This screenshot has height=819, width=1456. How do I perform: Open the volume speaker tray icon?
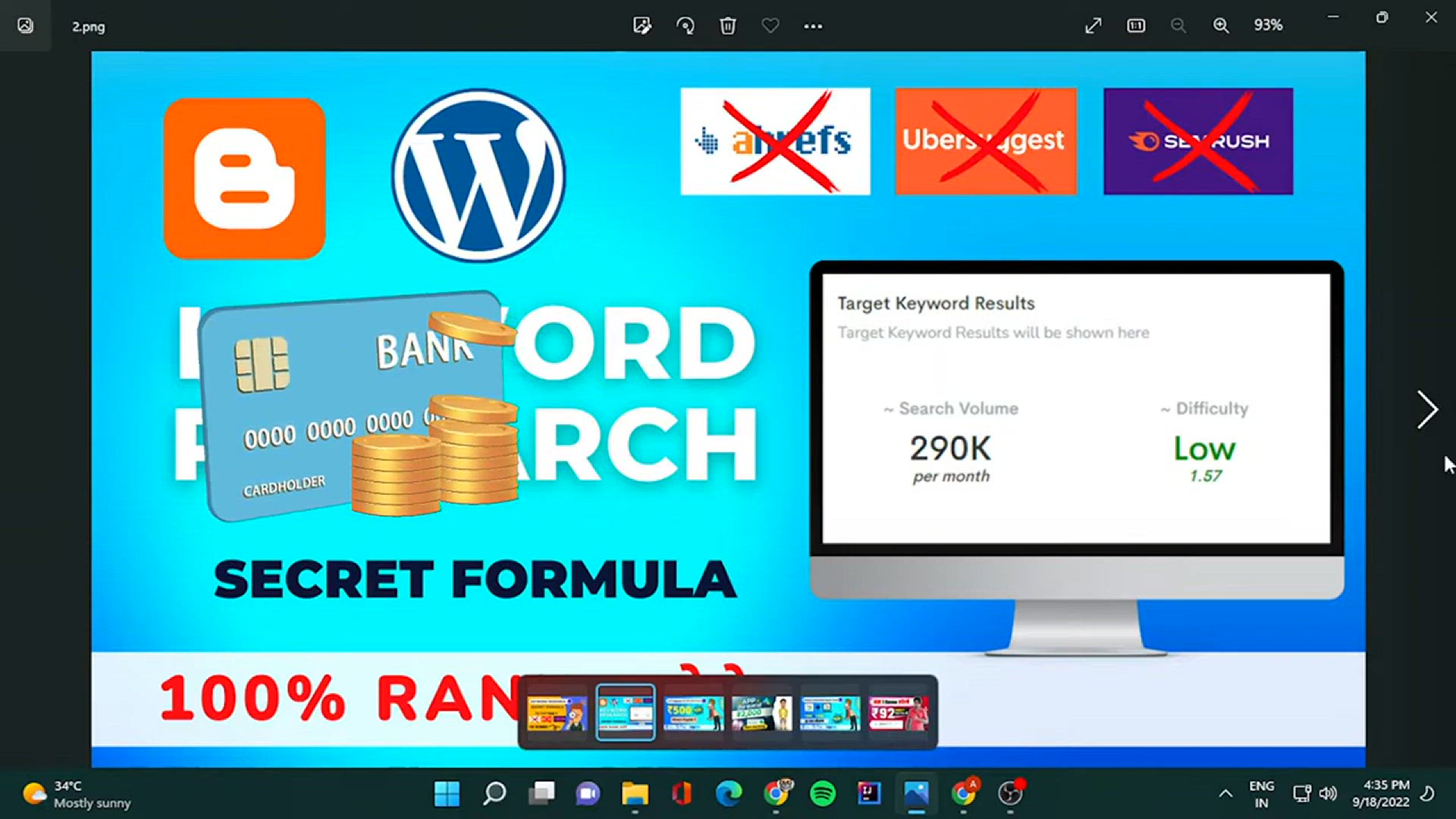pos(1328,794)
